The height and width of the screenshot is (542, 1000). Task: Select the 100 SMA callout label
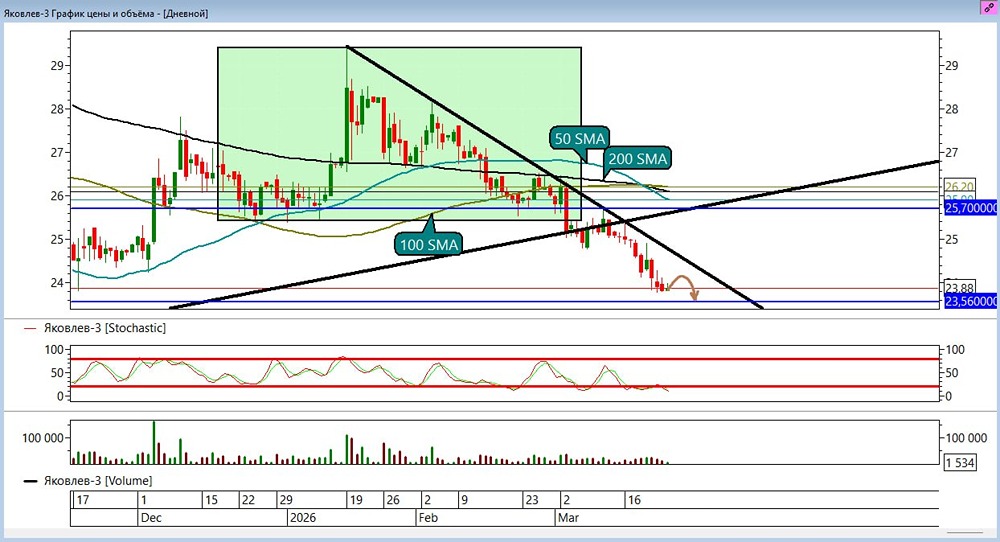tap(429, 245)
